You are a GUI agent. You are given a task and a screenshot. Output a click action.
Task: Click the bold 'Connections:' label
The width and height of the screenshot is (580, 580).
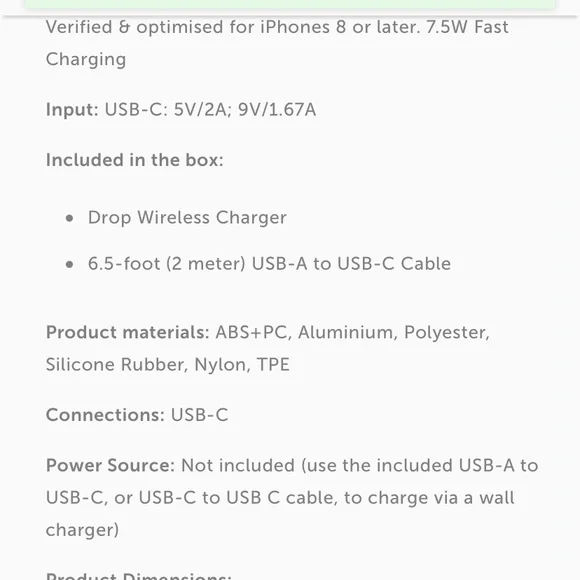coord(105,415)
